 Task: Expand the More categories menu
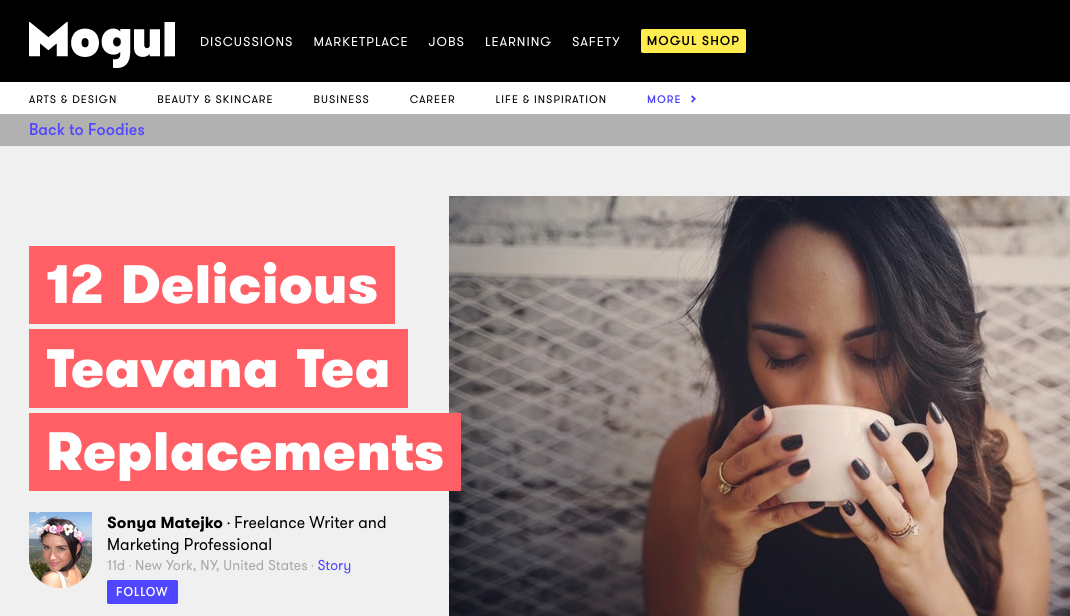coord(664,99)
